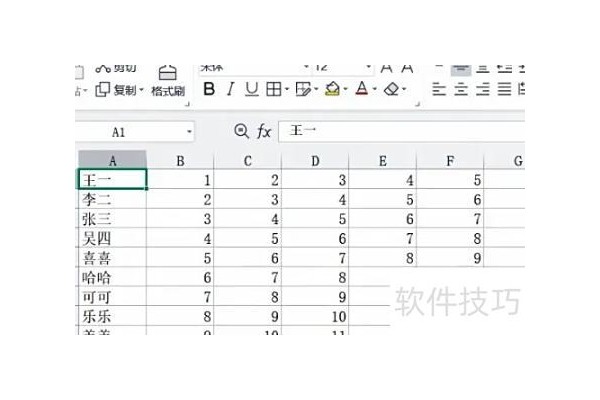
Task: Click column F value 5 in 王一 row
Action: click(x=450, y=179)
